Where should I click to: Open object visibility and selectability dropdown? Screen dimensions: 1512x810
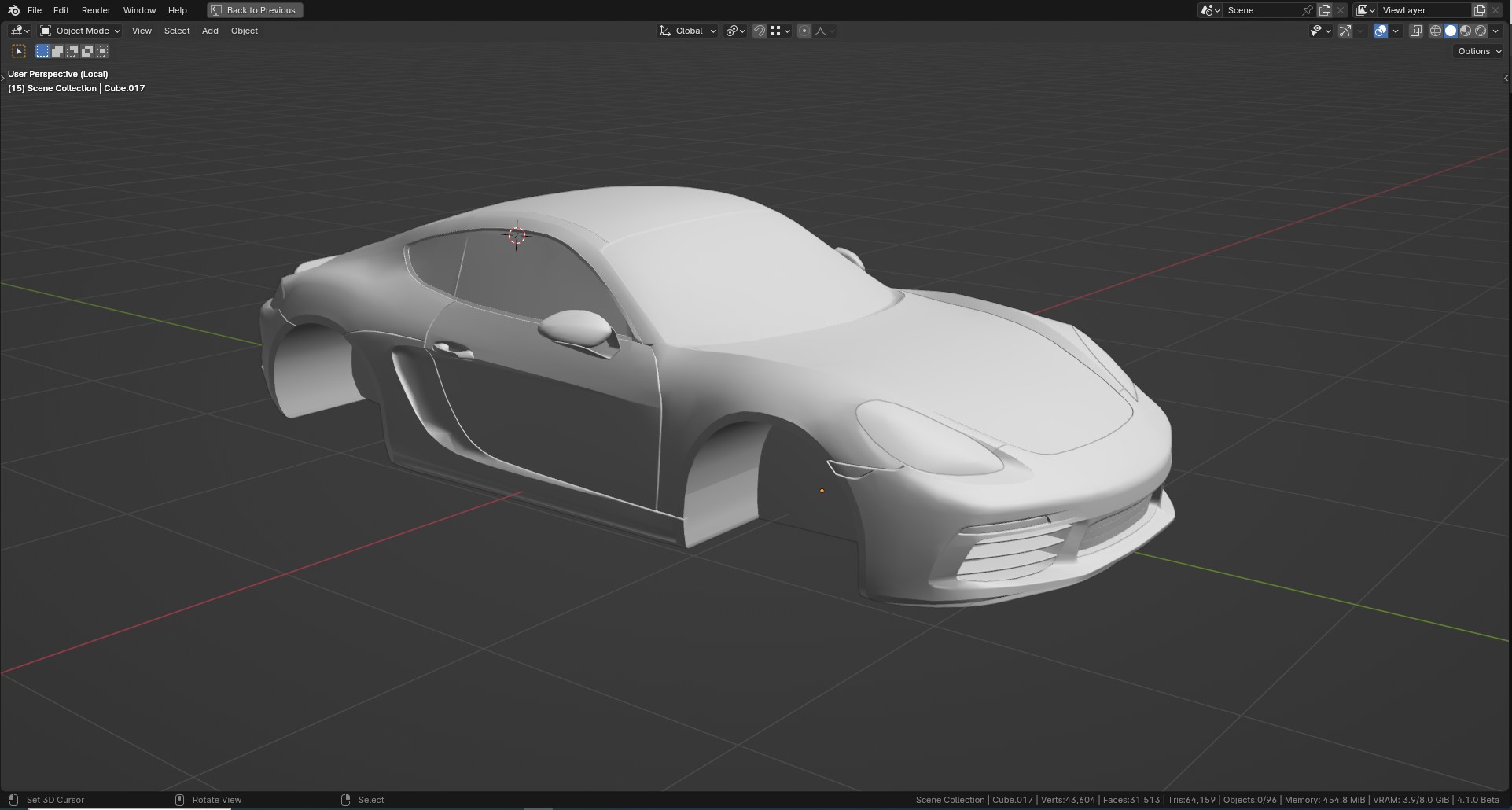coord(1320,31)
